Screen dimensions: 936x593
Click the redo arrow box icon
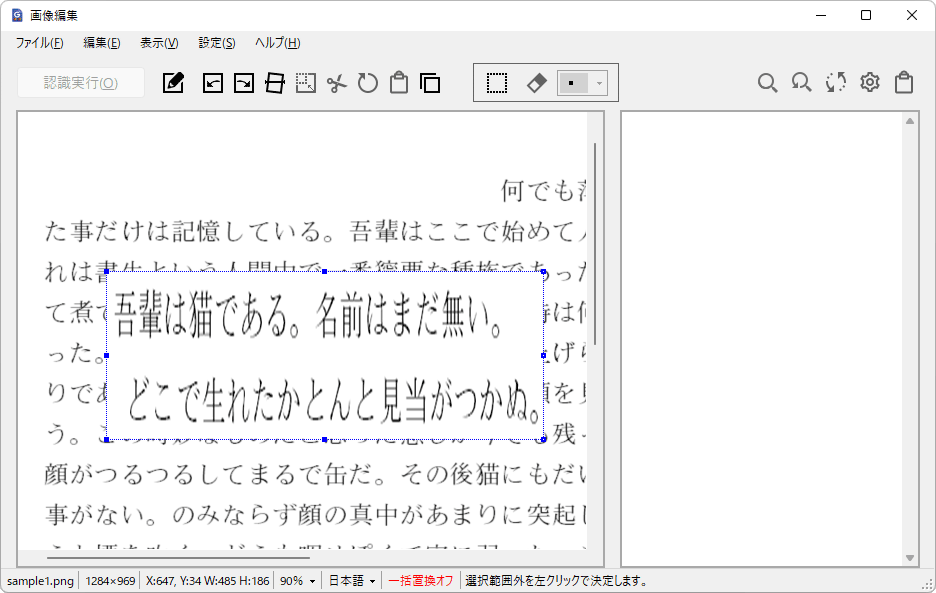click(x=244, y=82)
